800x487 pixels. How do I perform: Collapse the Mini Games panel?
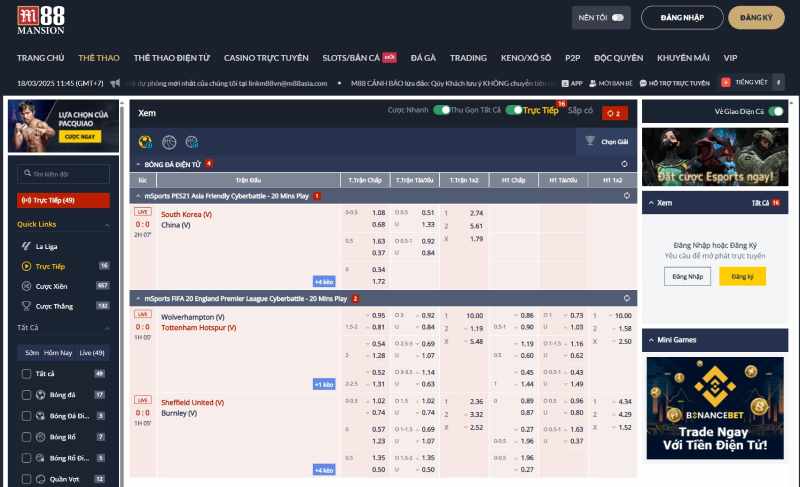(651, 340)
